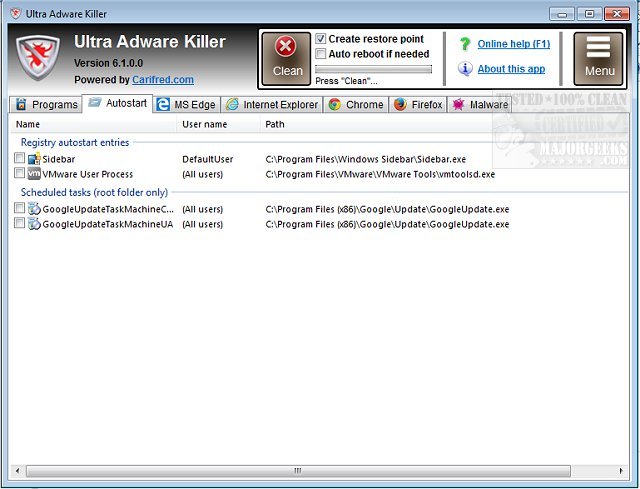640x489 pixels.
Task: Maximize the Ultra Adware Killer window
Action: (589, 14)
